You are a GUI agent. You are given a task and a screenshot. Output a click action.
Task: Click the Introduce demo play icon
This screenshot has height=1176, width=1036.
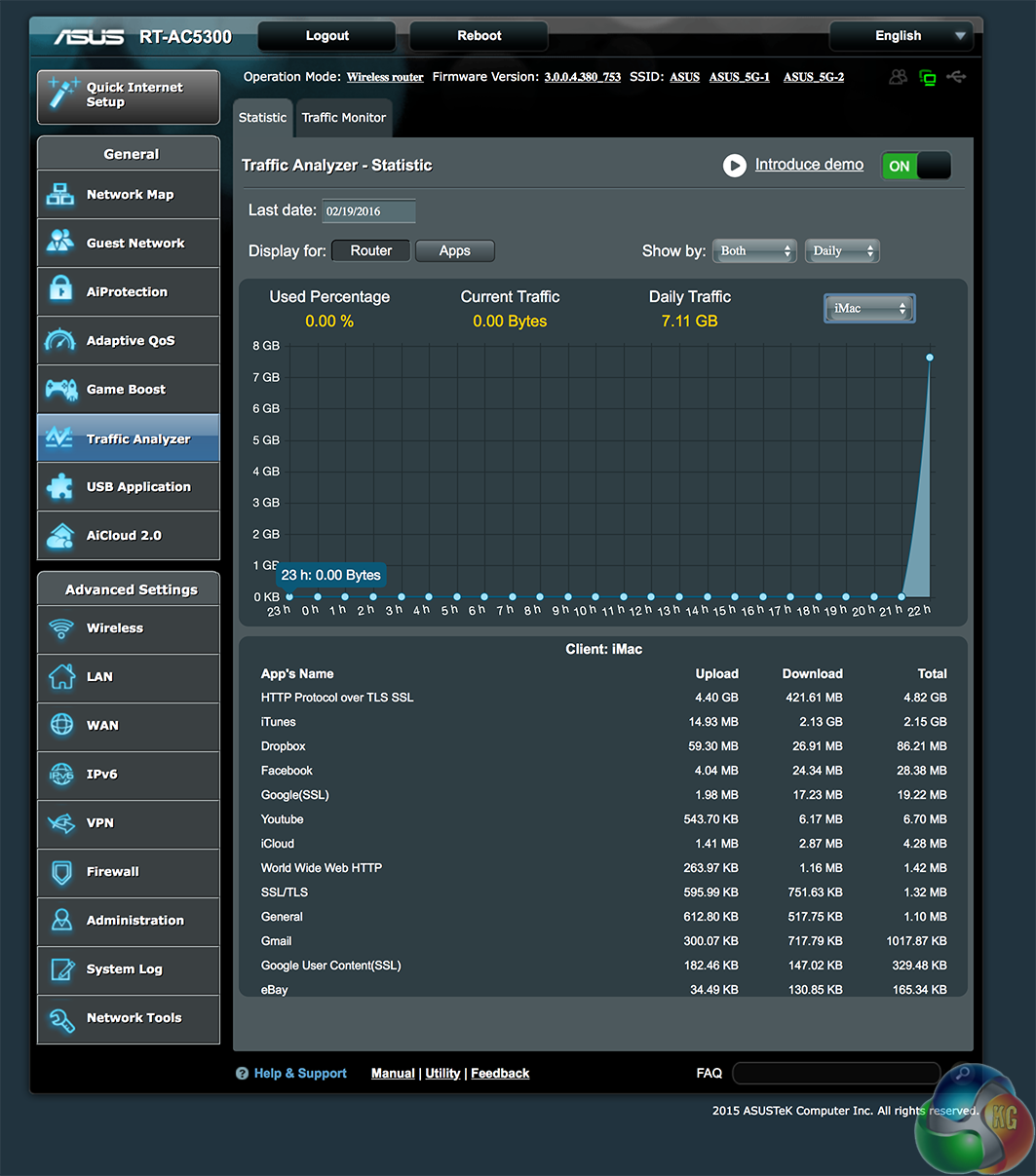coord(734,166)
